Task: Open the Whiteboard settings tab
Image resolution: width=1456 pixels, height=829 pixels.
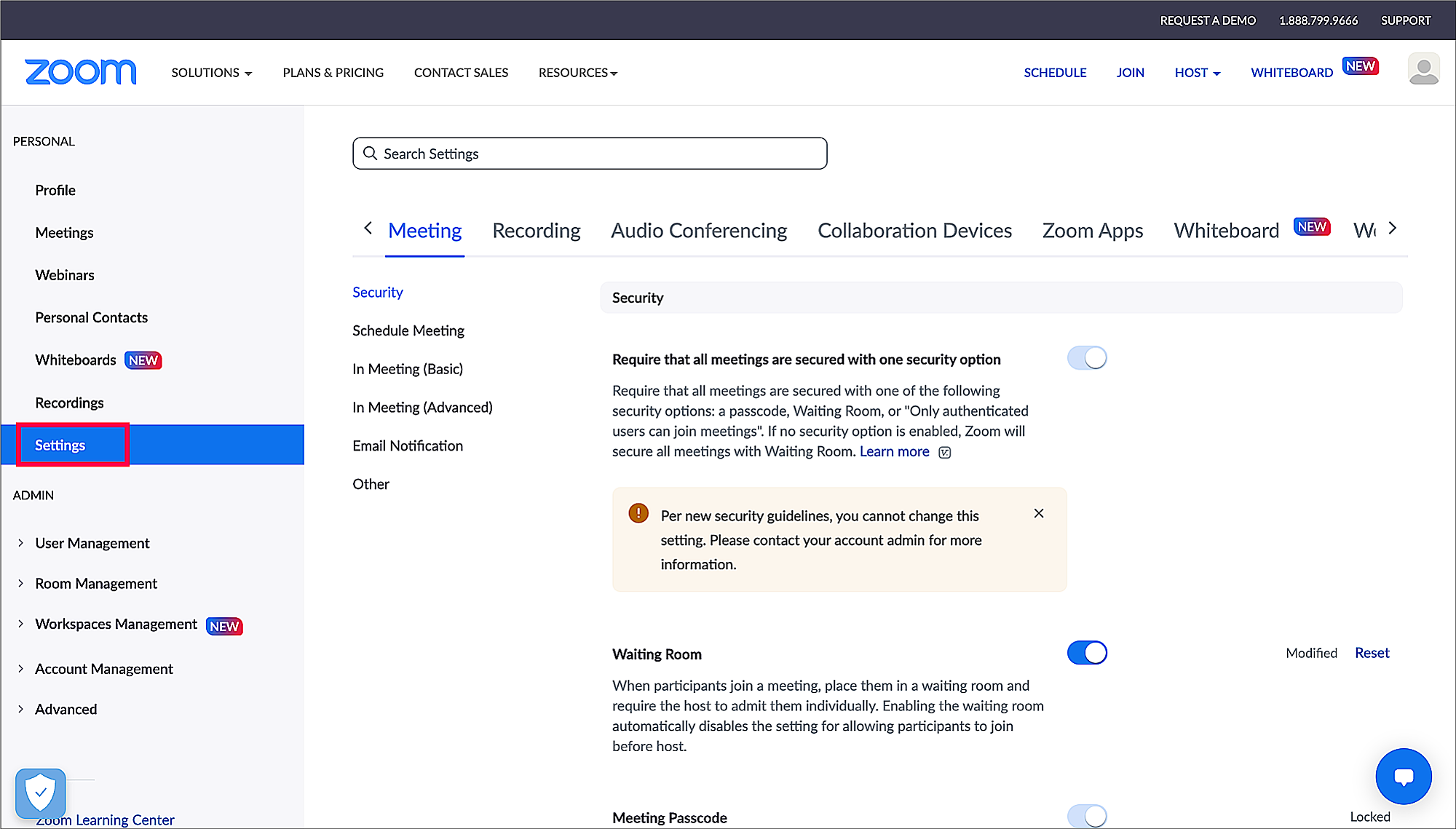Action: (1227, 231)
